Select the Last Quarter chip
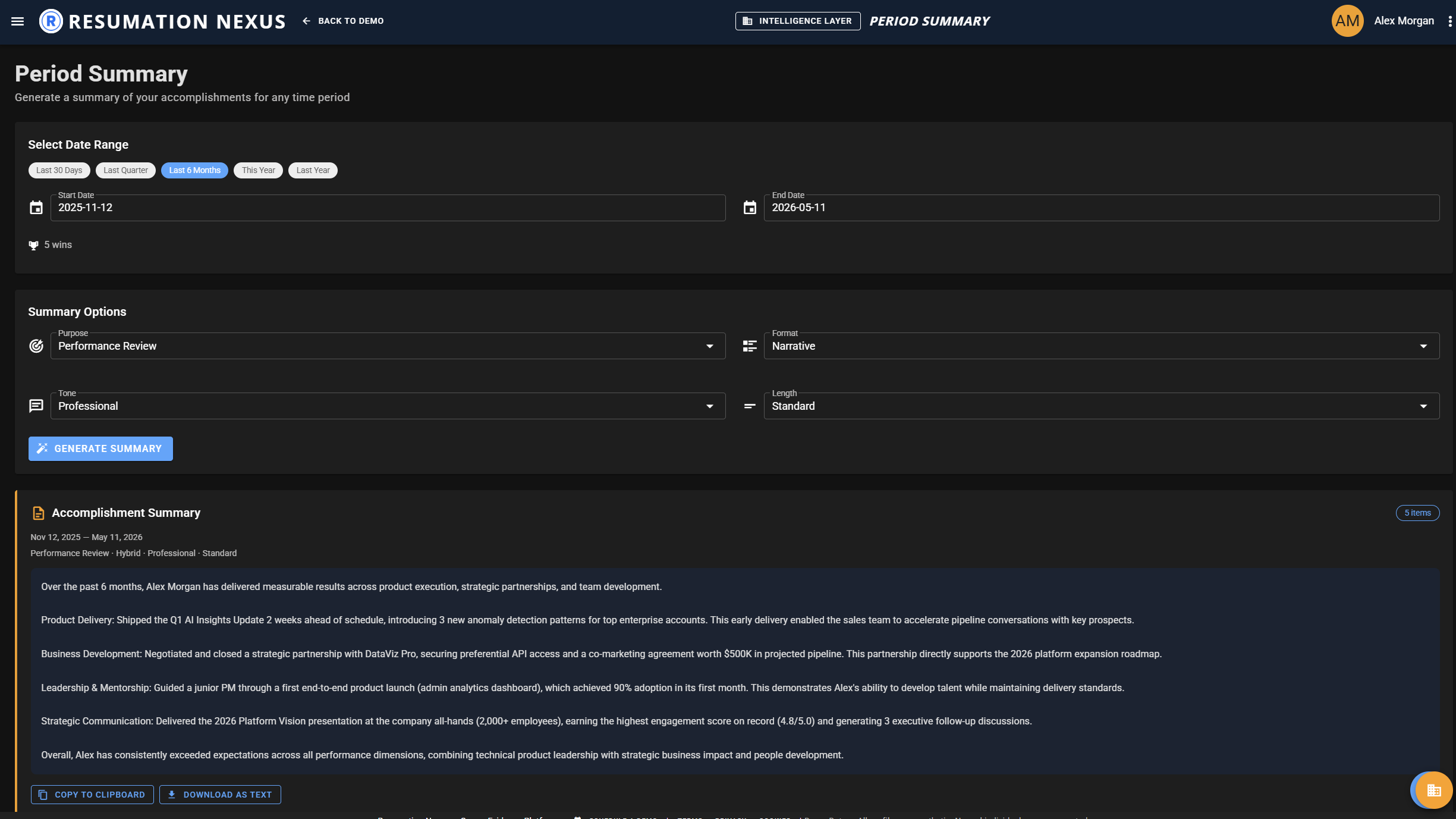 125,170
